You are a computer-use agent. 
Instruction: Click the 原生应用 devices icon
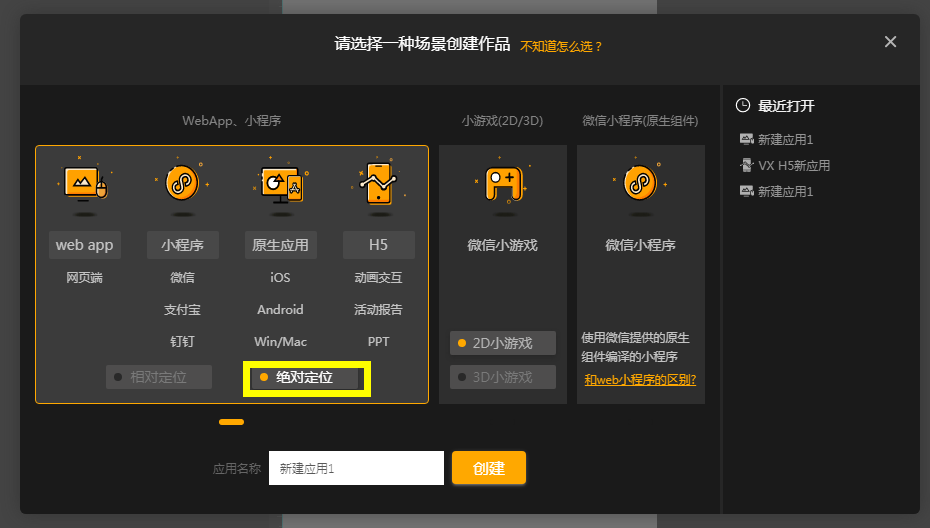point(281,183)
